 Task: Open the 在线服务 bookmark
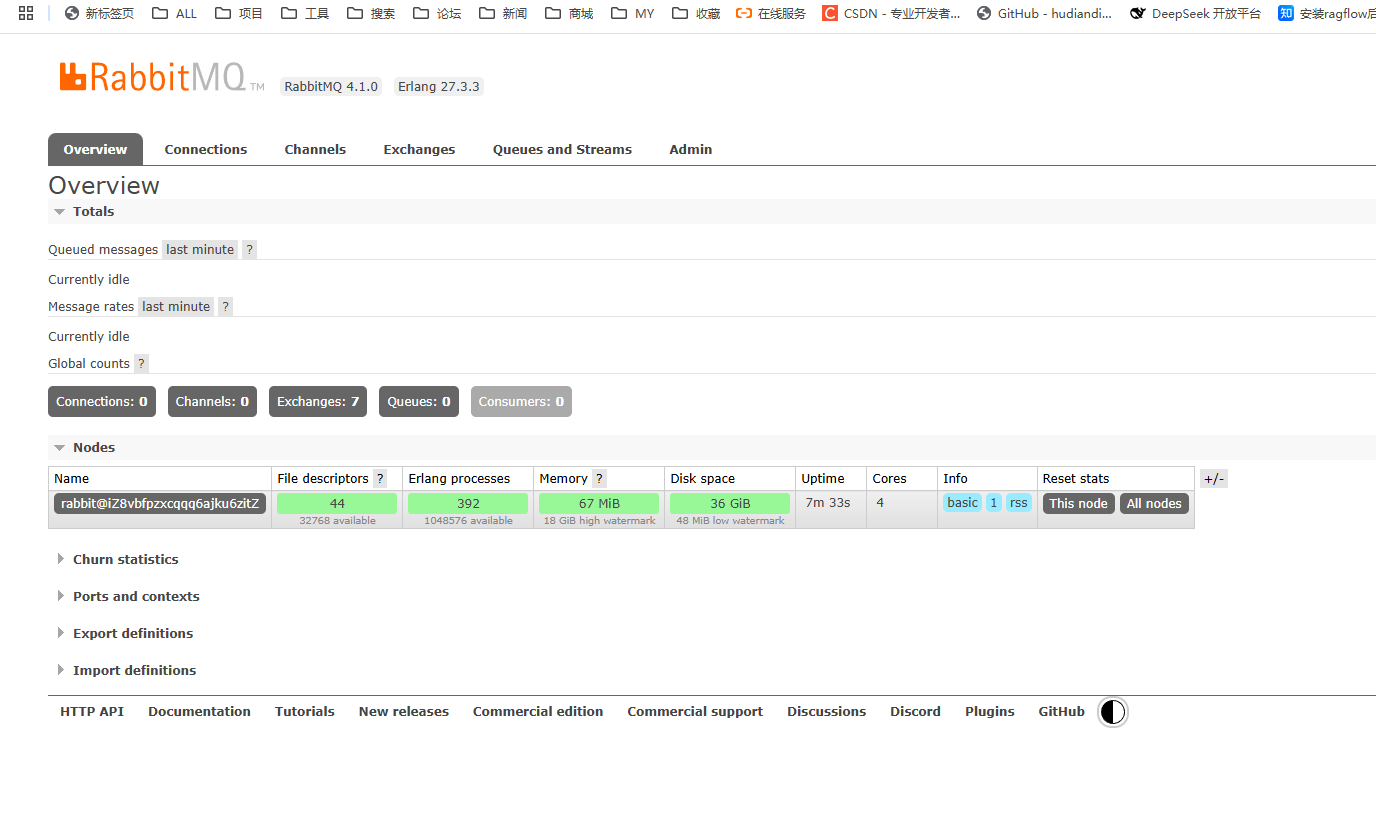point(771,13)
